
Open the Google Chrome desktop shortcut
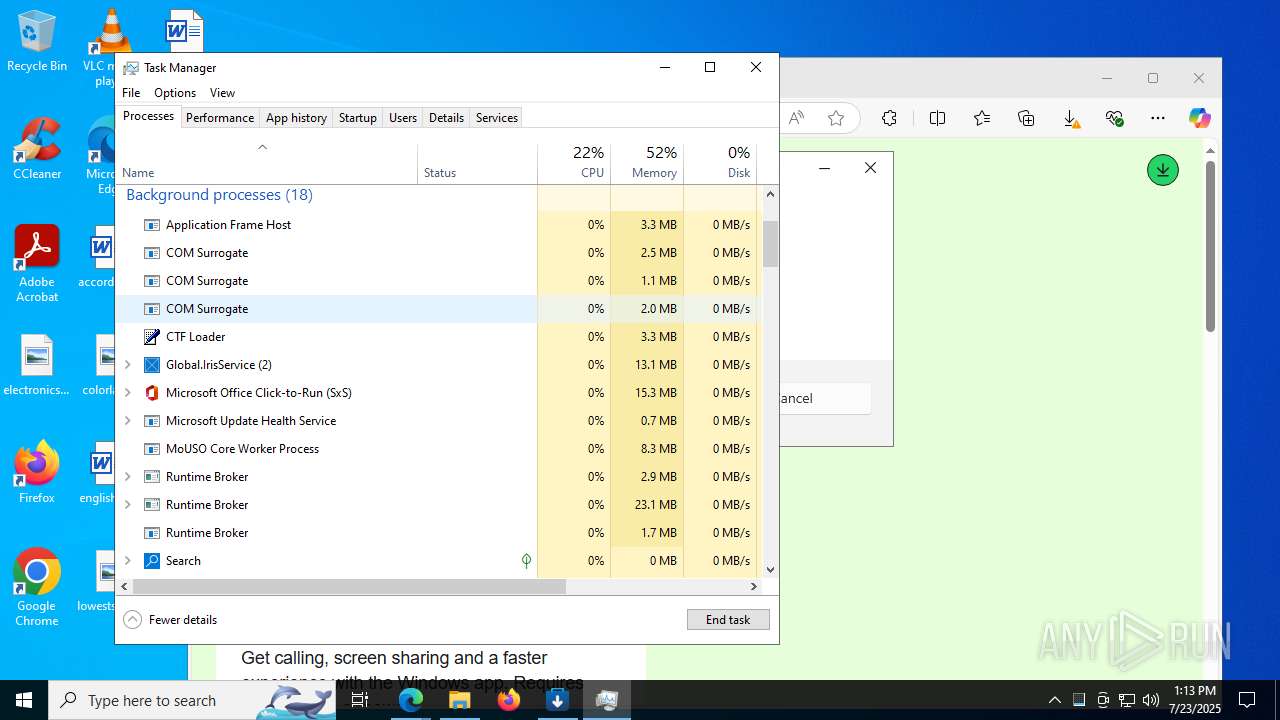point(37,588)
